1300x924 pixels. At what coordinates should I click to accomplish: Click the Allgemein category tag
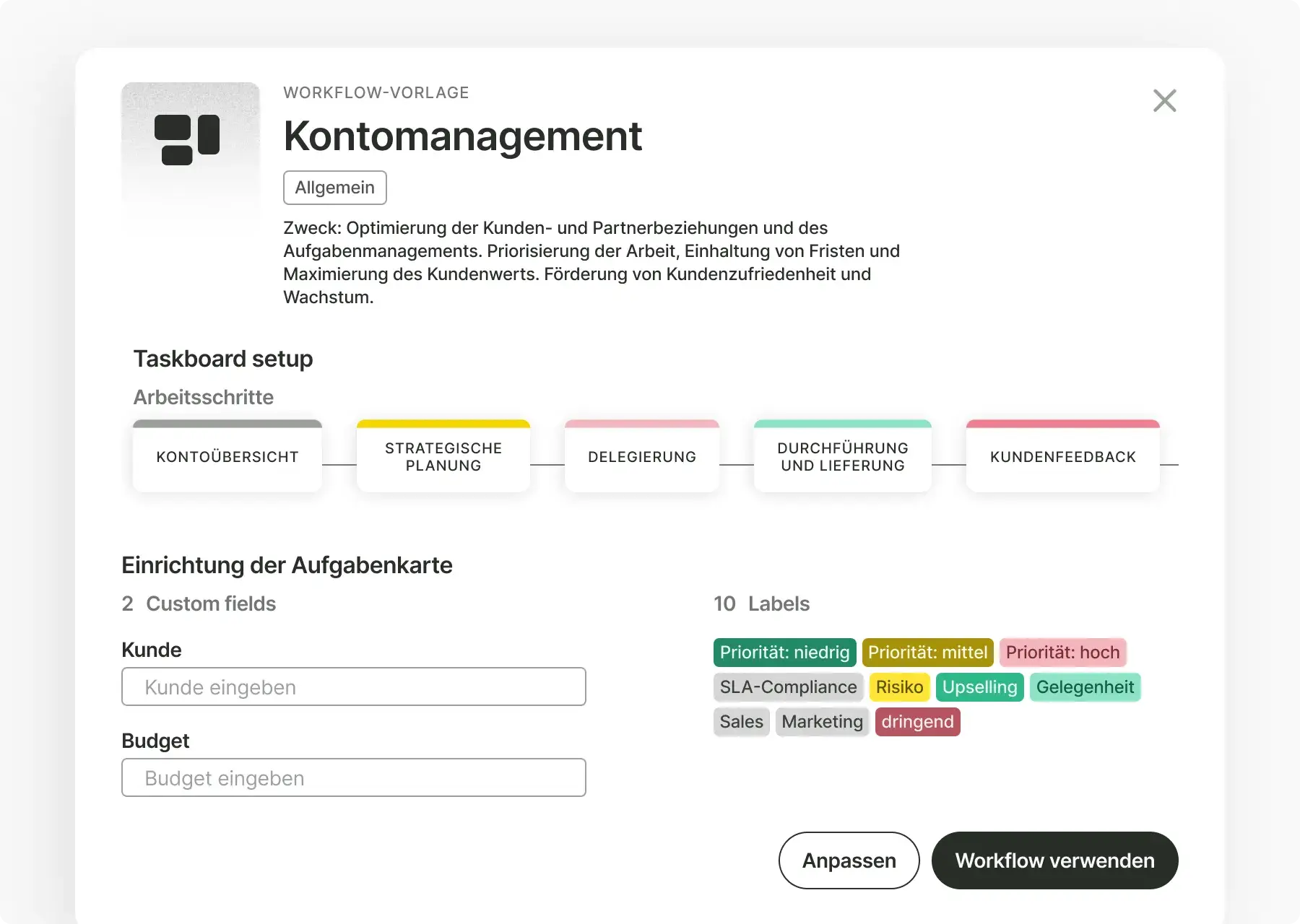334,188
